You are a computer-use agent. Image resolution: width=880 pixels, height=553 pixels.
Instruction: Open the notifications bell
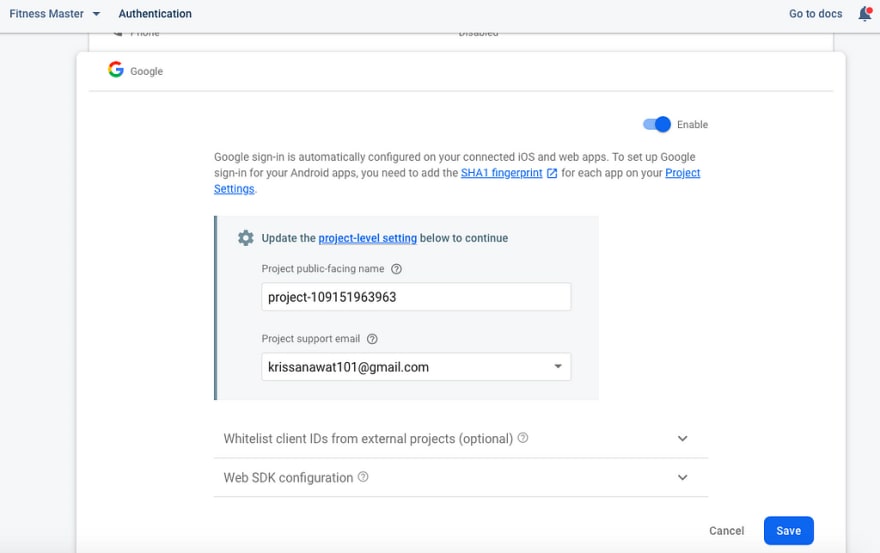(865, 13)
